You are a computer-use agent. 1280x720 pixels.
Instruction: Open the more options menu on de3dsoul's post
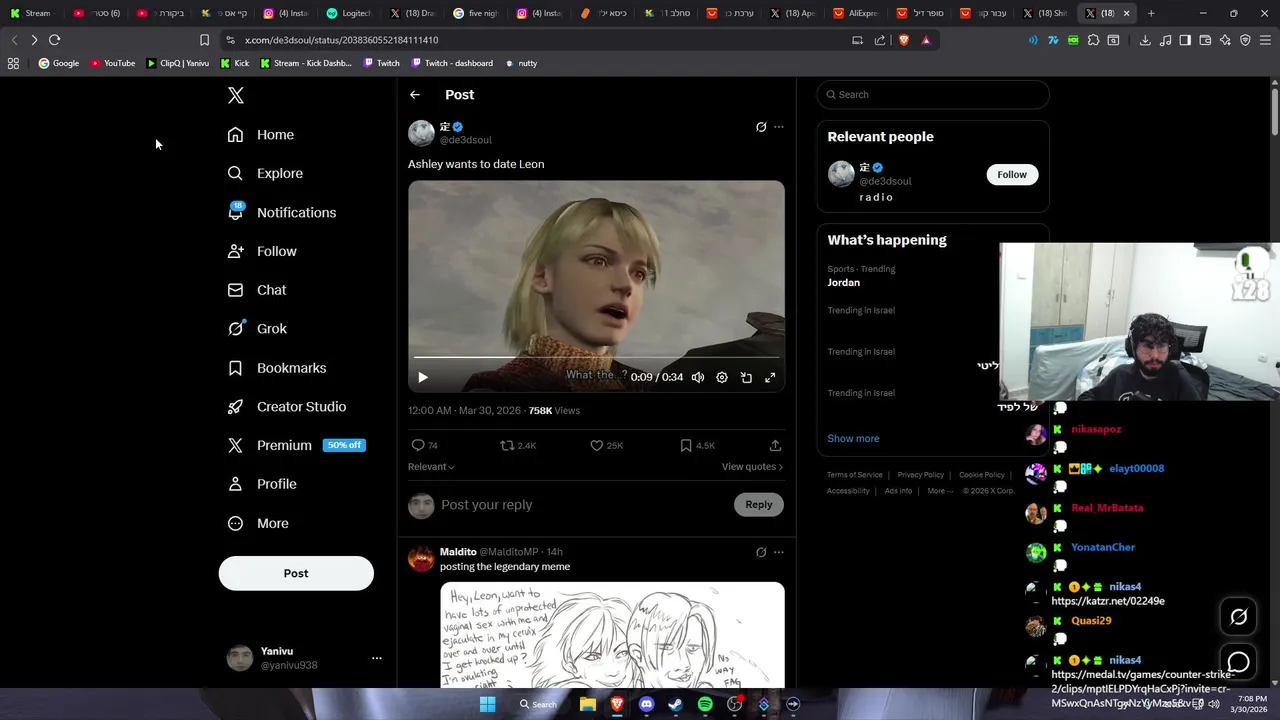click(x=779, y=127)
